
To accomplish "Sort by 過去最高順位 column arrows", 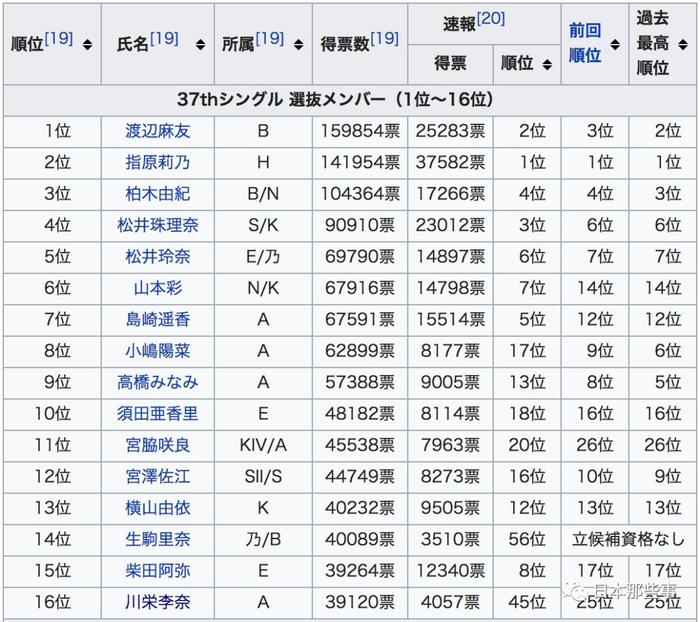I will (x=683, y=44).
